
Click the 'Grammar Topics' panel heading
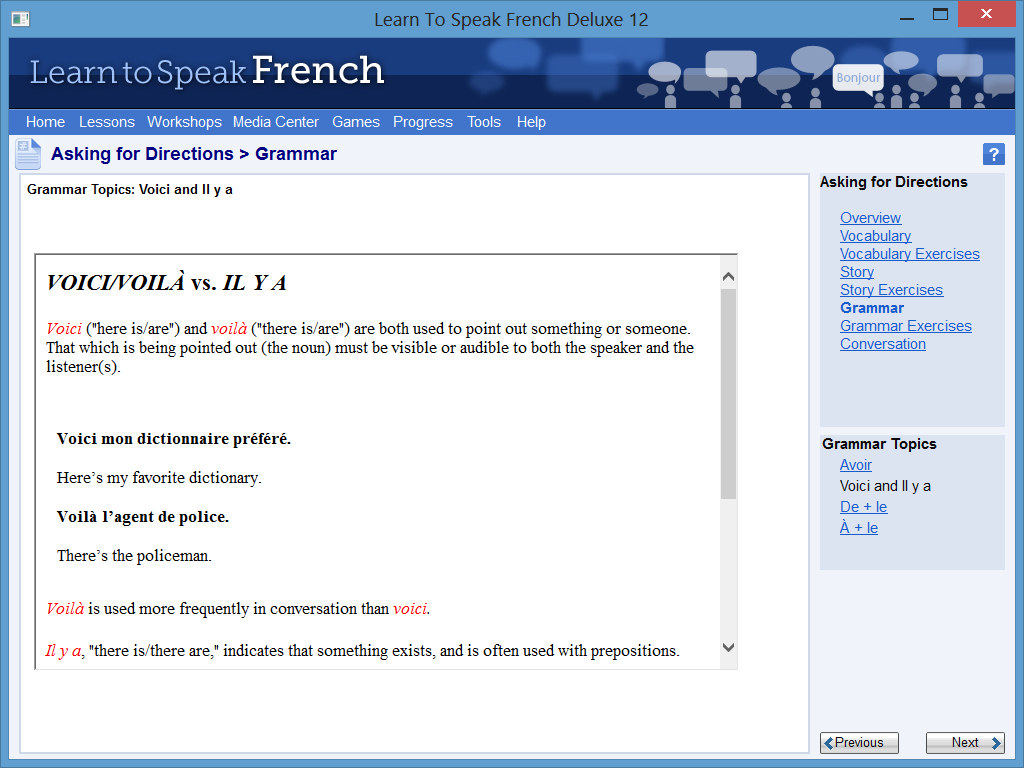tap(879, 444)
